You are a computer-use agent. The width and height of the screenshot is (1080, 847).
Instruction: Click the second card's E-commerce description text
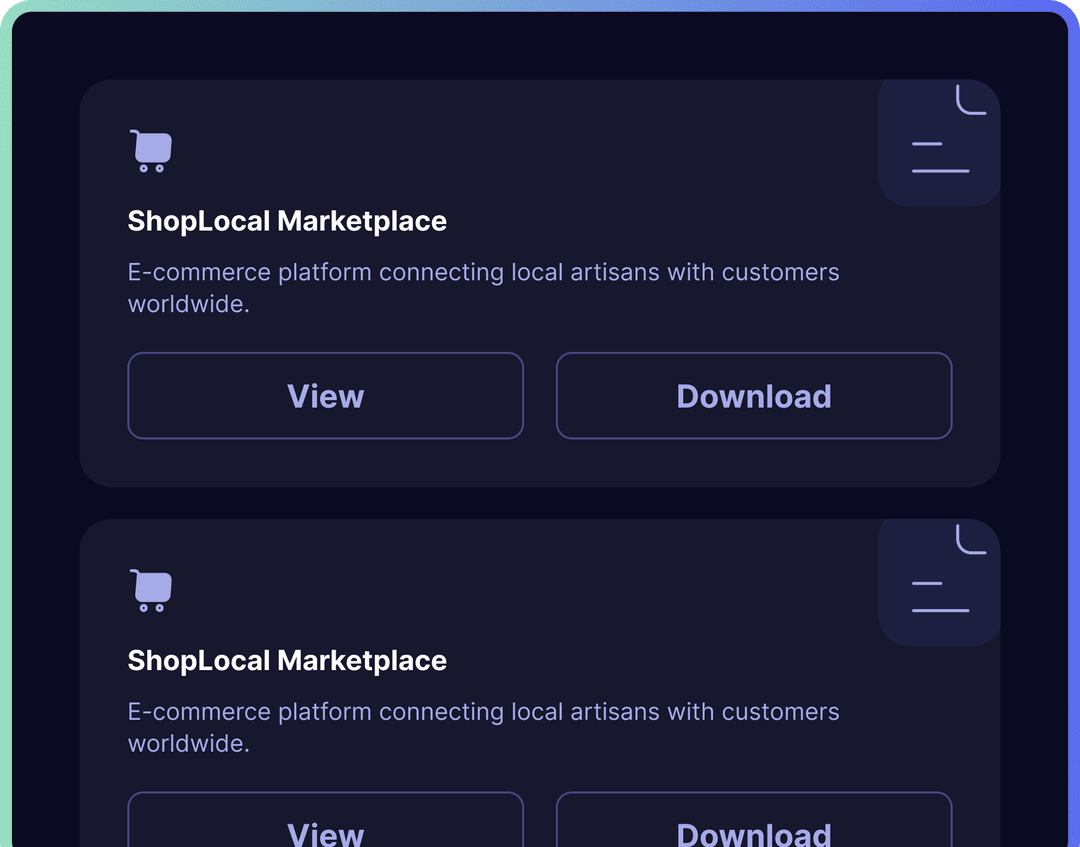point(483,713)
